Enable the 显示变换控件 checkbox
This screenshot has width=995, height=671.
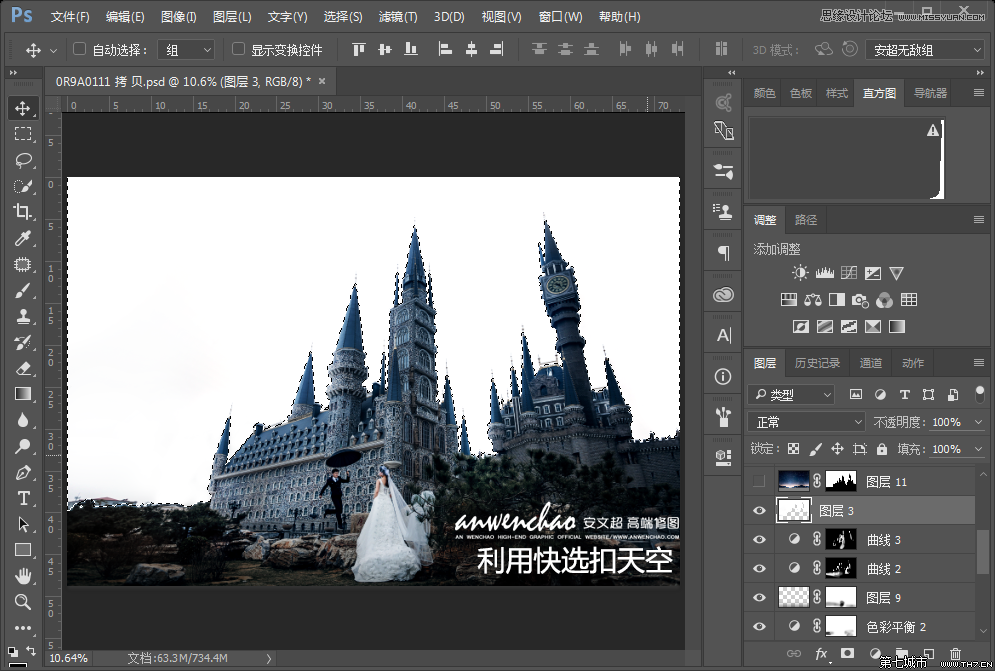[238, 49]
